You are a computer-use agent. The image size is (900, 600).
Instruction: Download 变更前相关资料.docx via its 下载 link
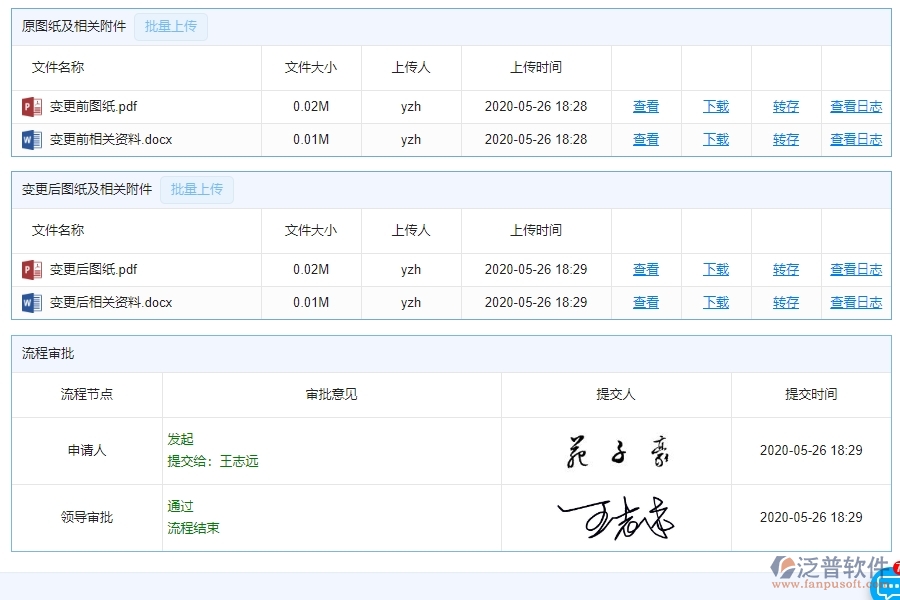pos(715,139)
